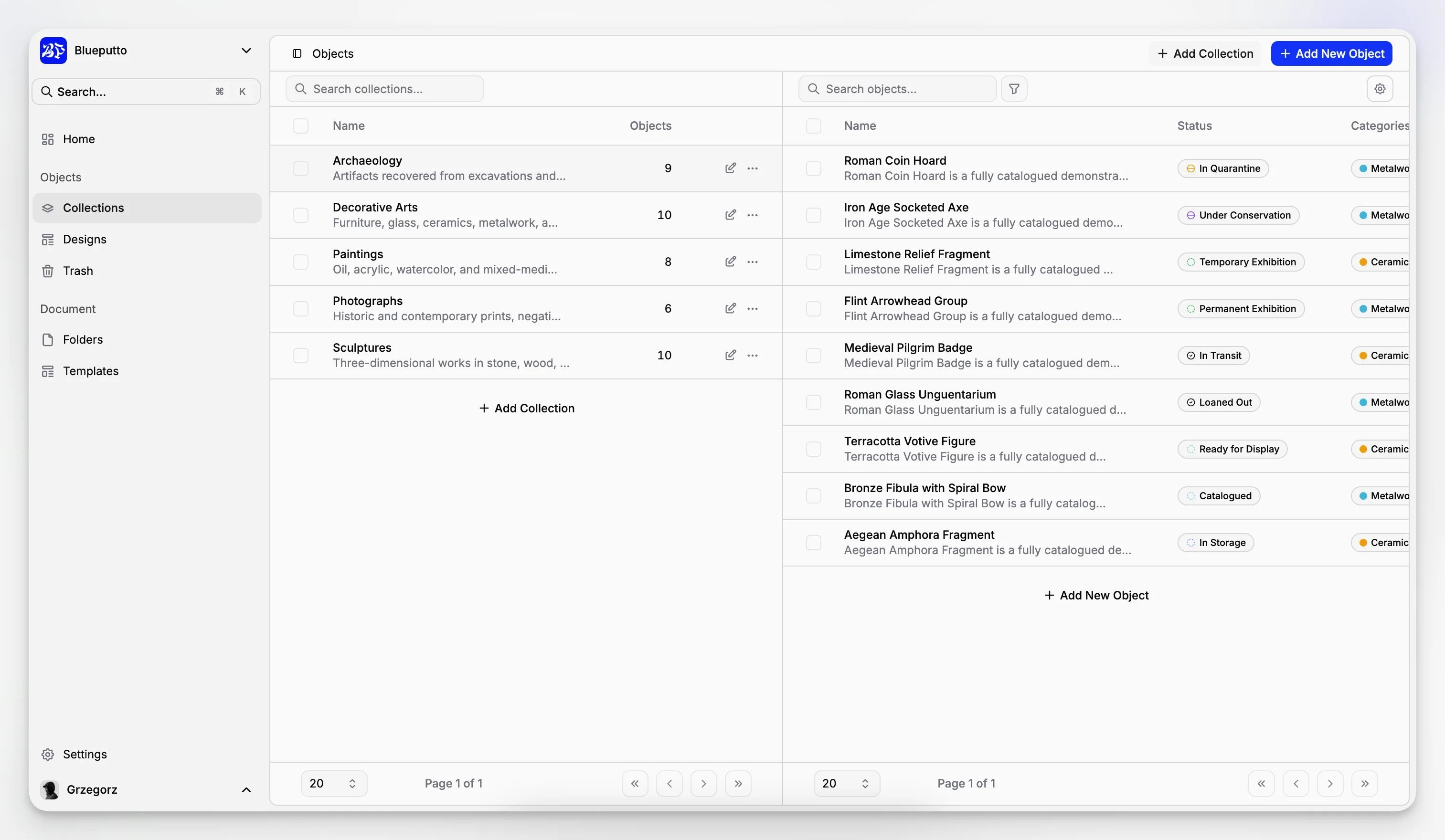Open In Quarantine status badge
This screenshot has width=1445, height=840.
click(1223, 168)
